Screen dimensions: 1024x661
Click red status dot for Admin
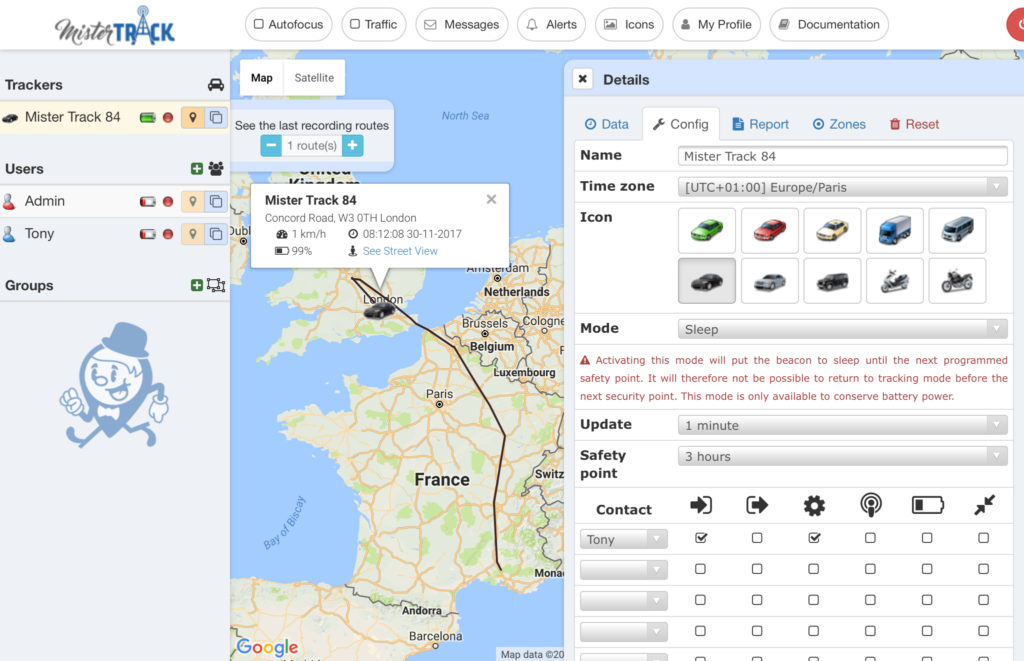coord(168,202)
